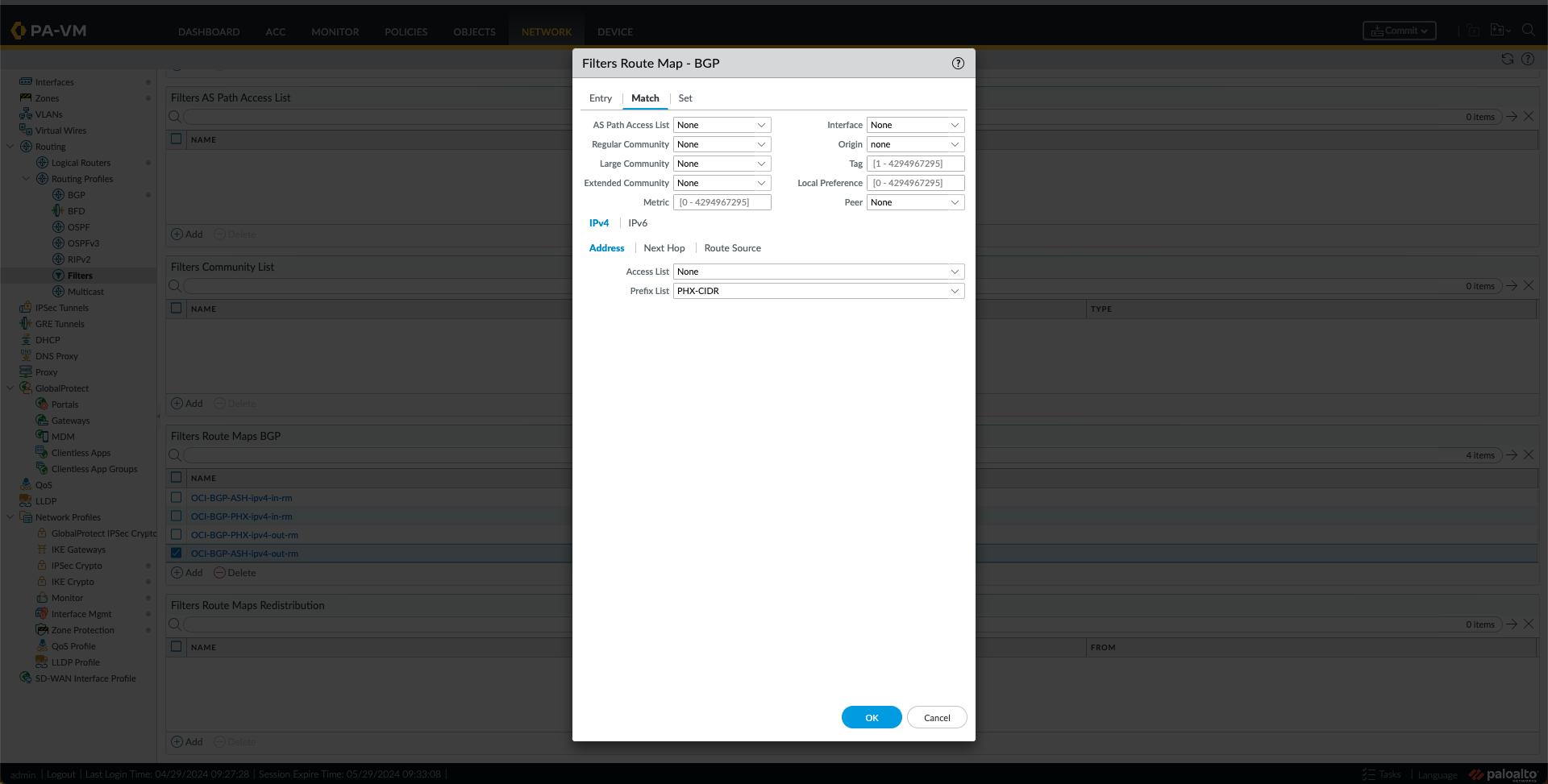The height and width of the screenshot is (784, 1548).
Task: Open the Prefix List dropdown
Action: point(818,291)
